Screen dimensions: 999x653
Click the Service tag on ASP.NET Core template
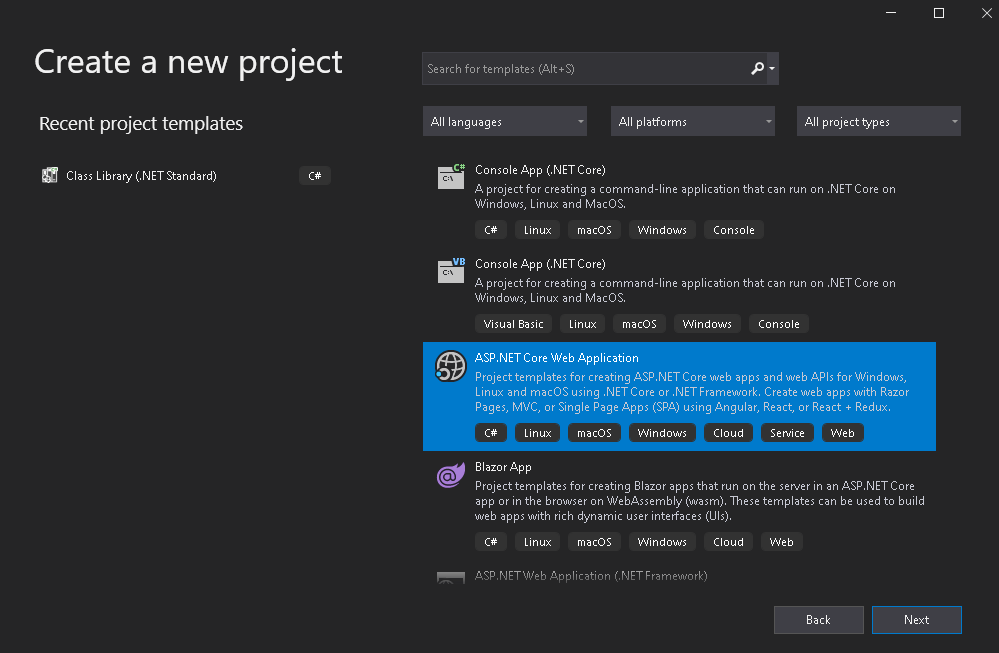click(x=787, y=433)
